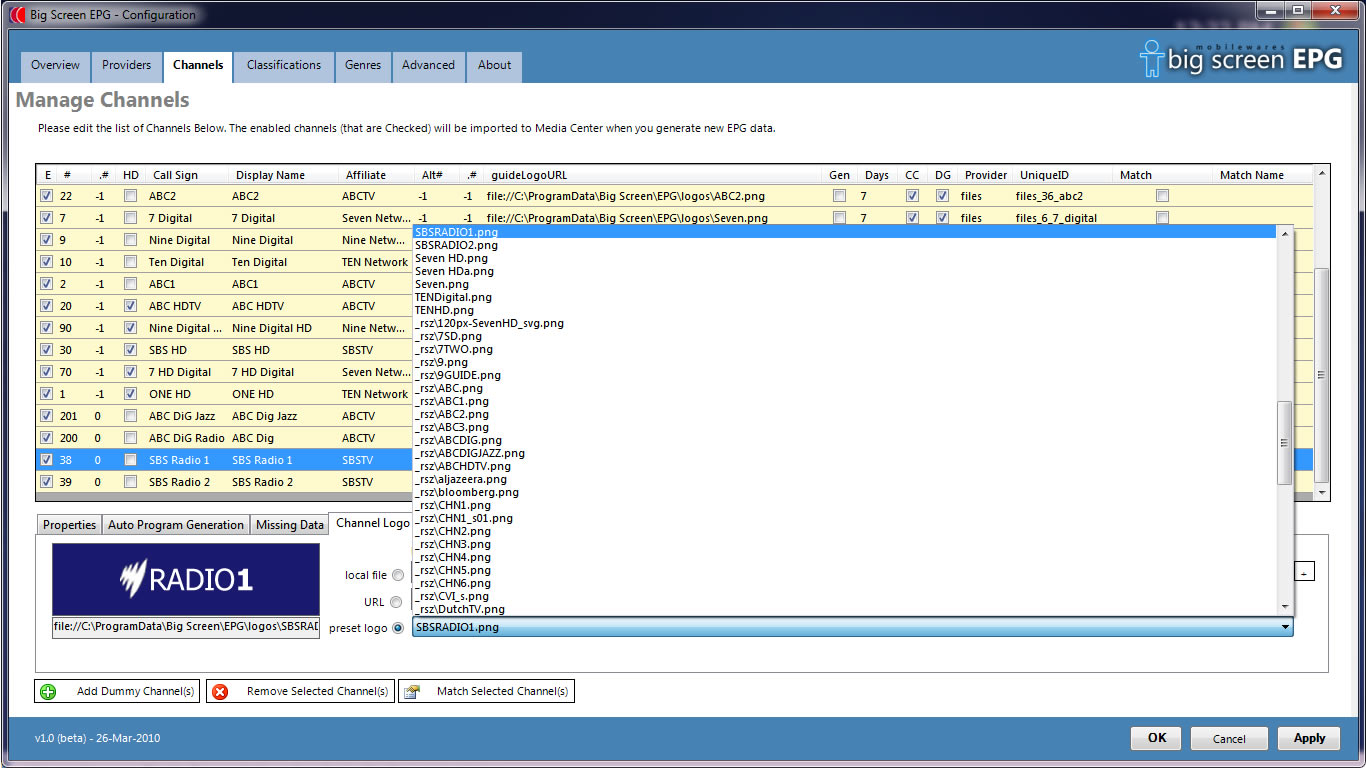Uncheck enabled box for ONE HD channel
The width and height of the screenshot is (1366, 768).
point(46,394)
